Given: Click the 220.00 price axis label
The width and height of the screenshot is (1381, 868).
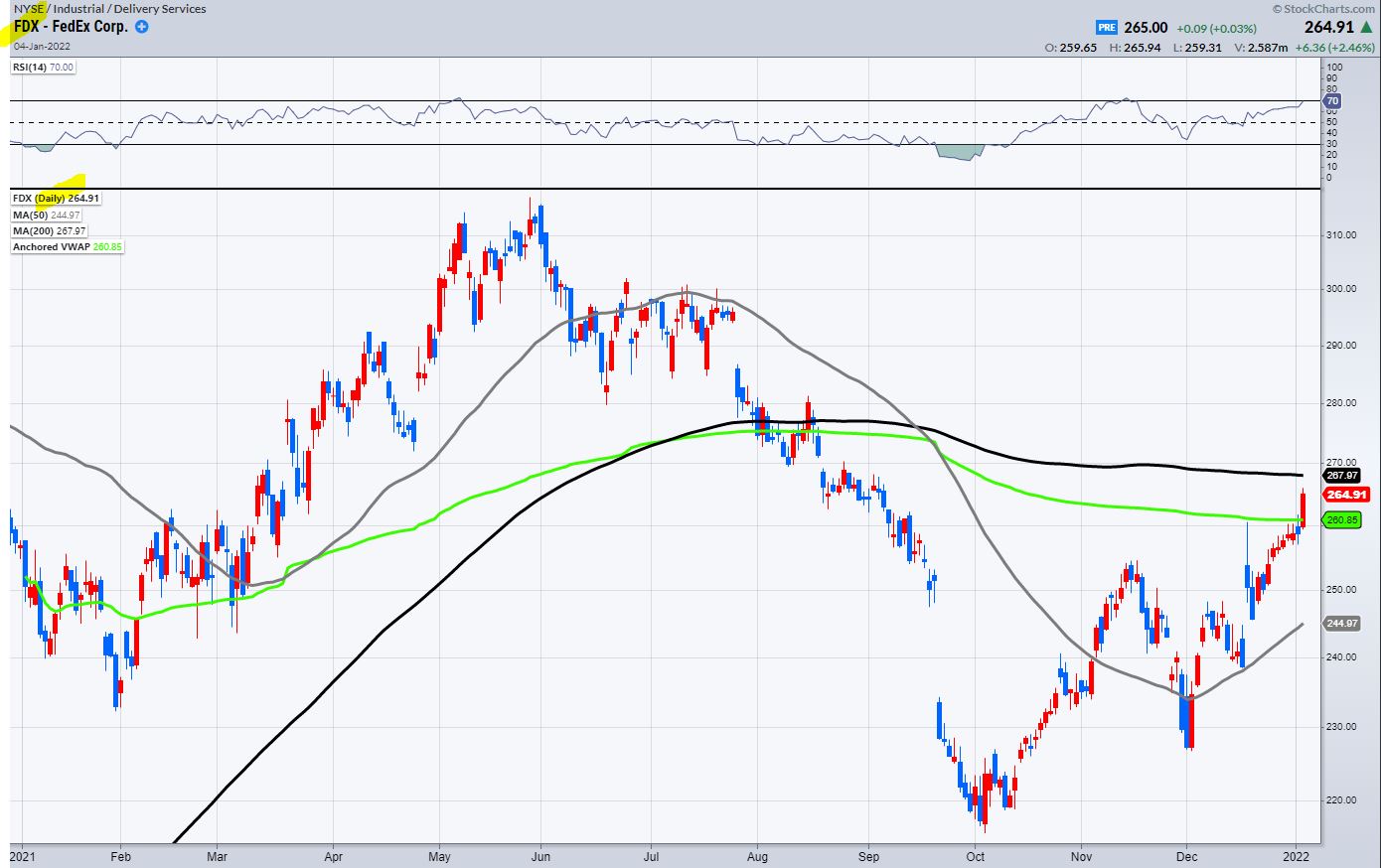Looking at the screenshot, I should [x=1342, y=800].
